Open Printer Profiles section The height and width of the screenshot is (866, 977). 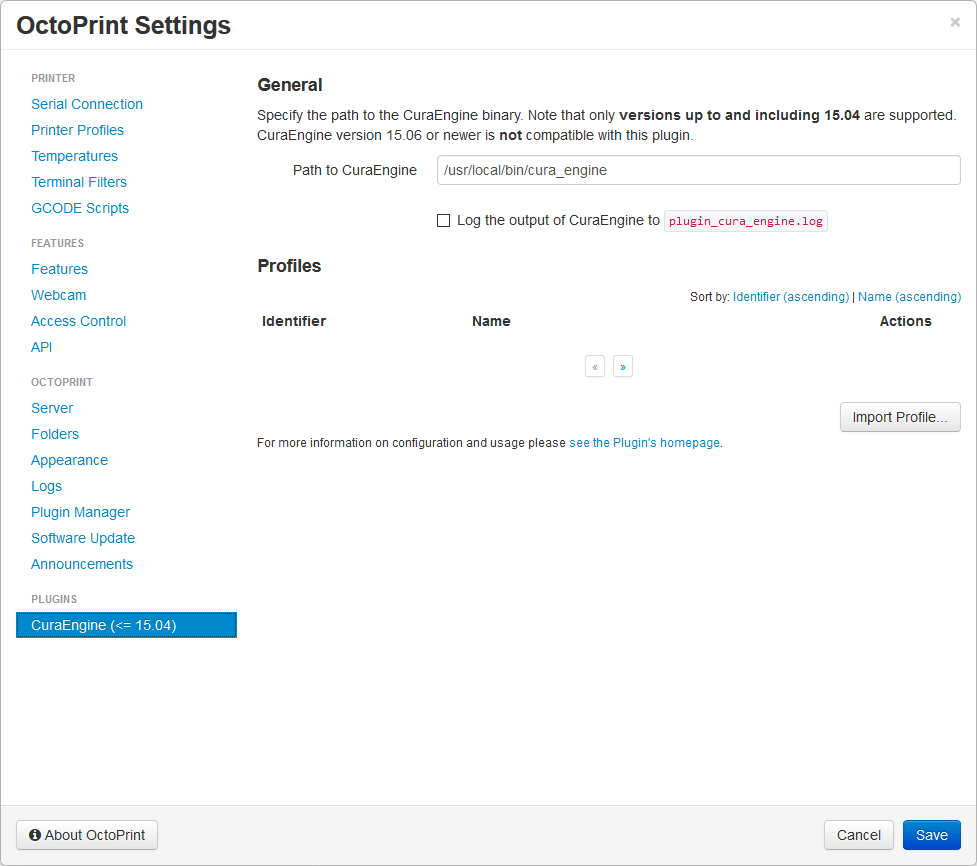click(77, 130)
